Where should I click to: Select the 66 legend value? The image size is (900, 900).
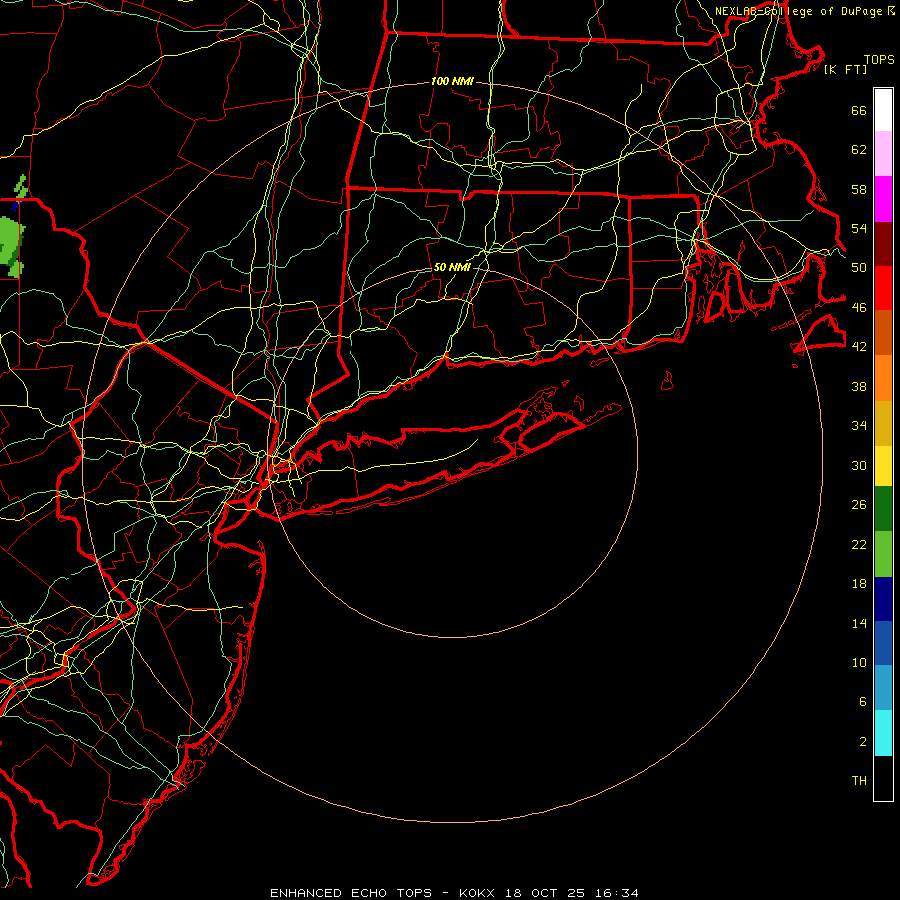pos(859,110)
